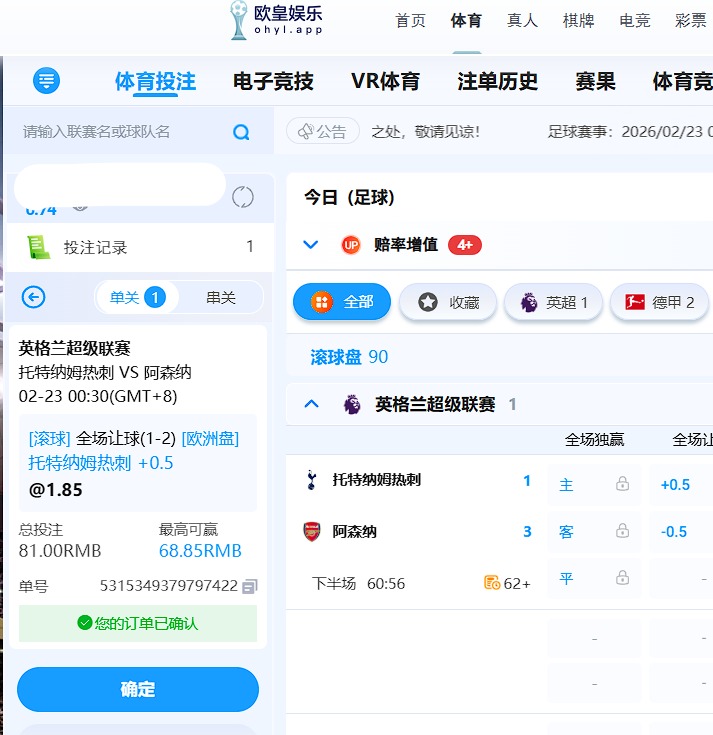Refresh the balance with circular arrows icon
The width and height of the screenshot is (713, 735).
(242, 197)
